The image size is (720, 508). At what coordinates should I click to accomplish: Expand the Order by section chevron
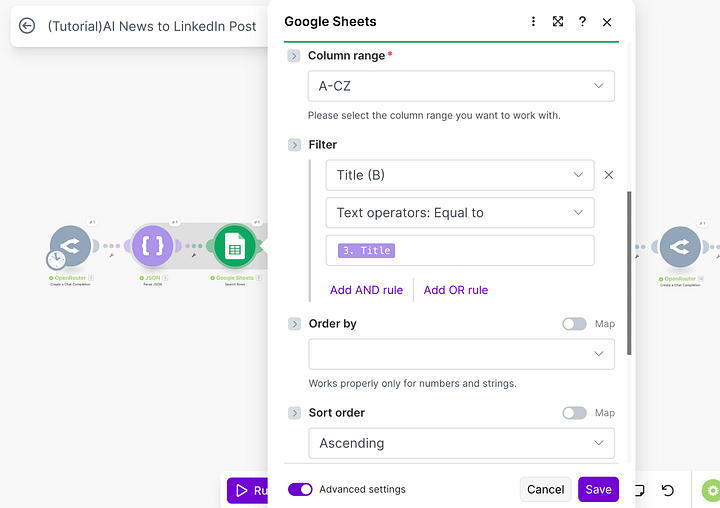click(294, 324)
